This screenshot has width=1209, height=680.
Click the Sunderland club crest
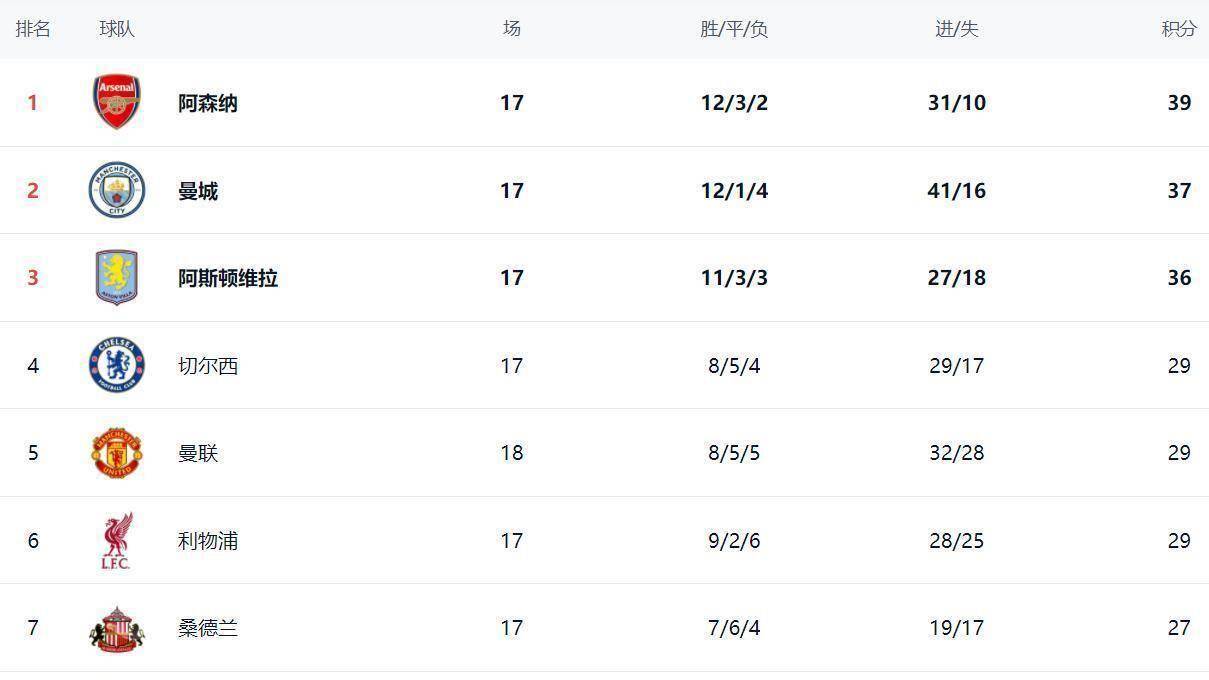tap(117, 629)
